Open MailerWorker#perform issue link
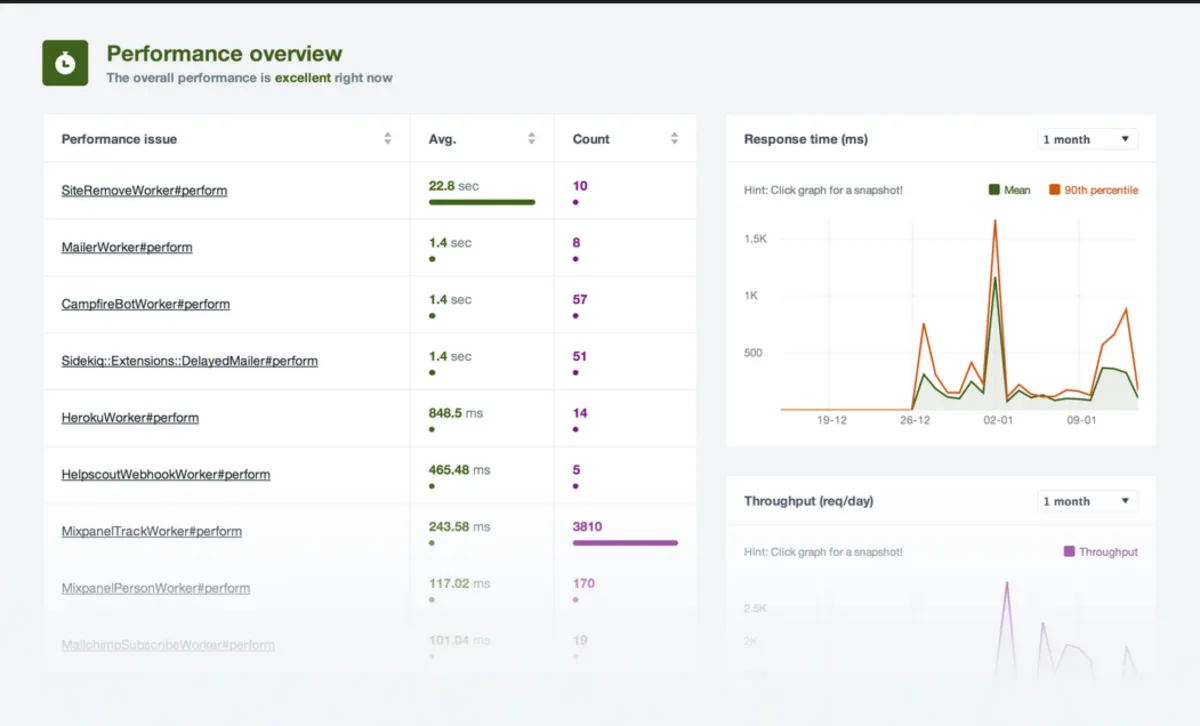1200x726 pixels. (127, 247)
